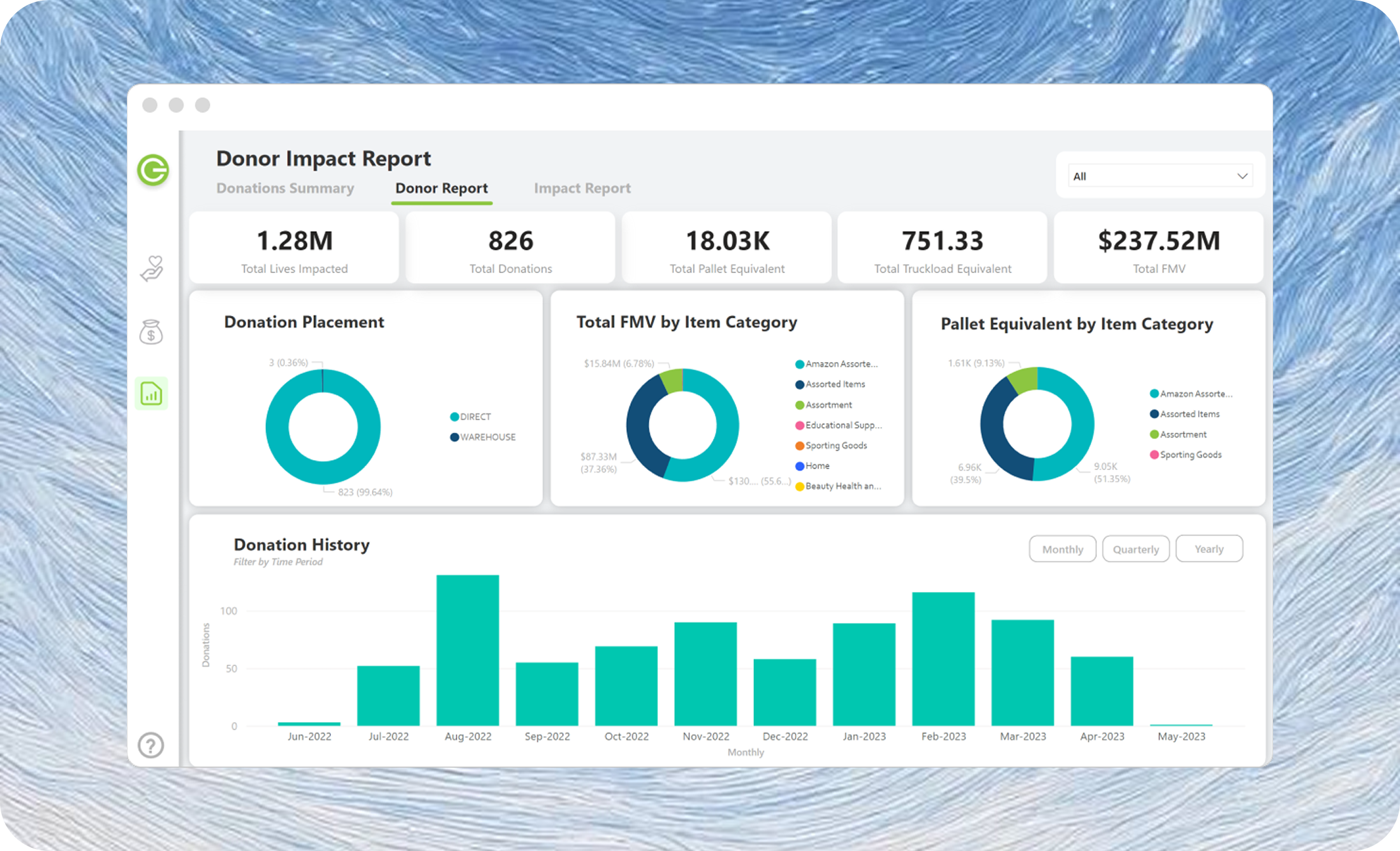Open the help question mark icon
This screenshot has width=1400, height=851.
pyautogui.click(x=151, y=745)
